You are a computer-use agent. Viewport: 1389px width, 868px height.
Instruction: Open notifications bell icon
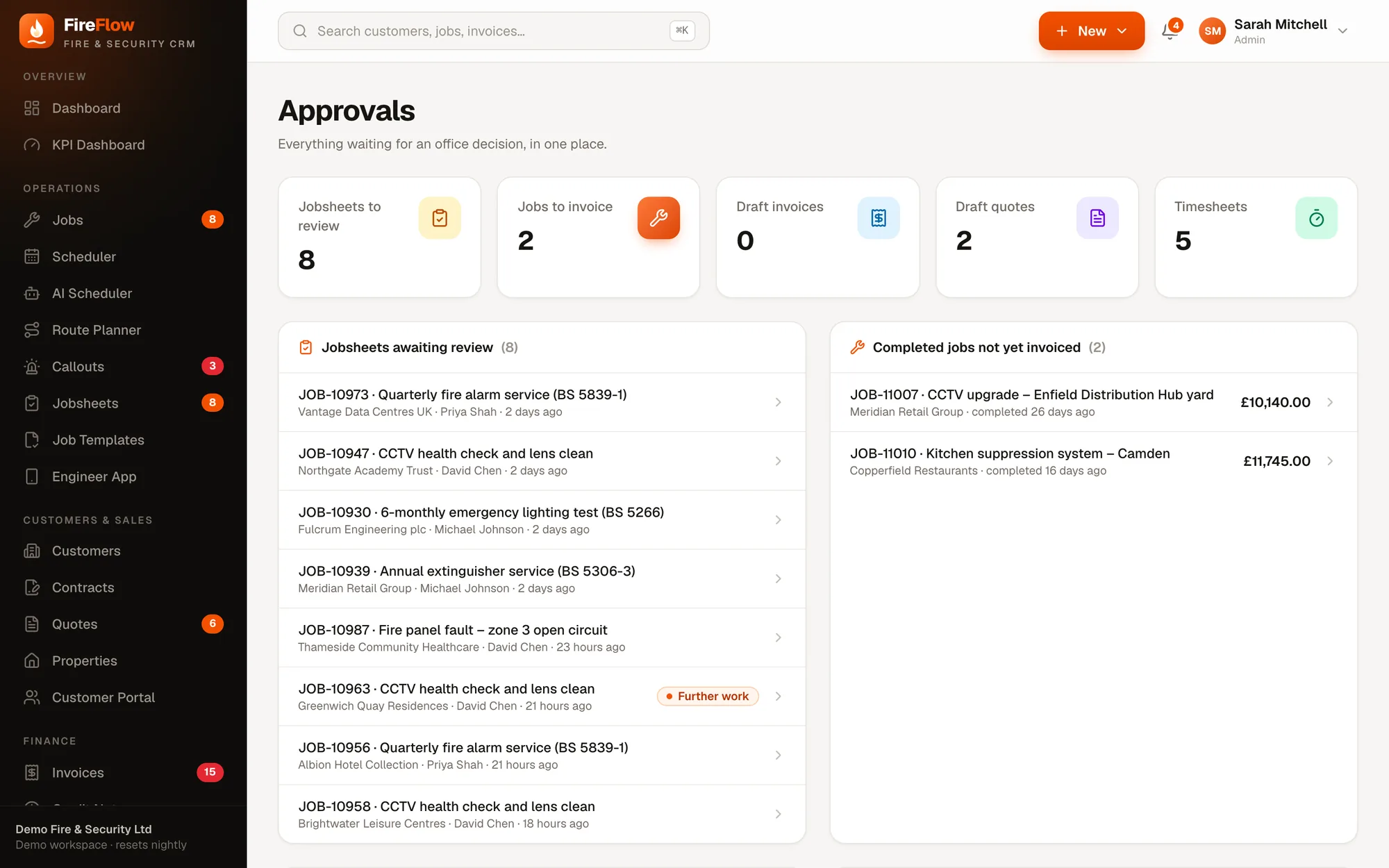pos(1170,31)
